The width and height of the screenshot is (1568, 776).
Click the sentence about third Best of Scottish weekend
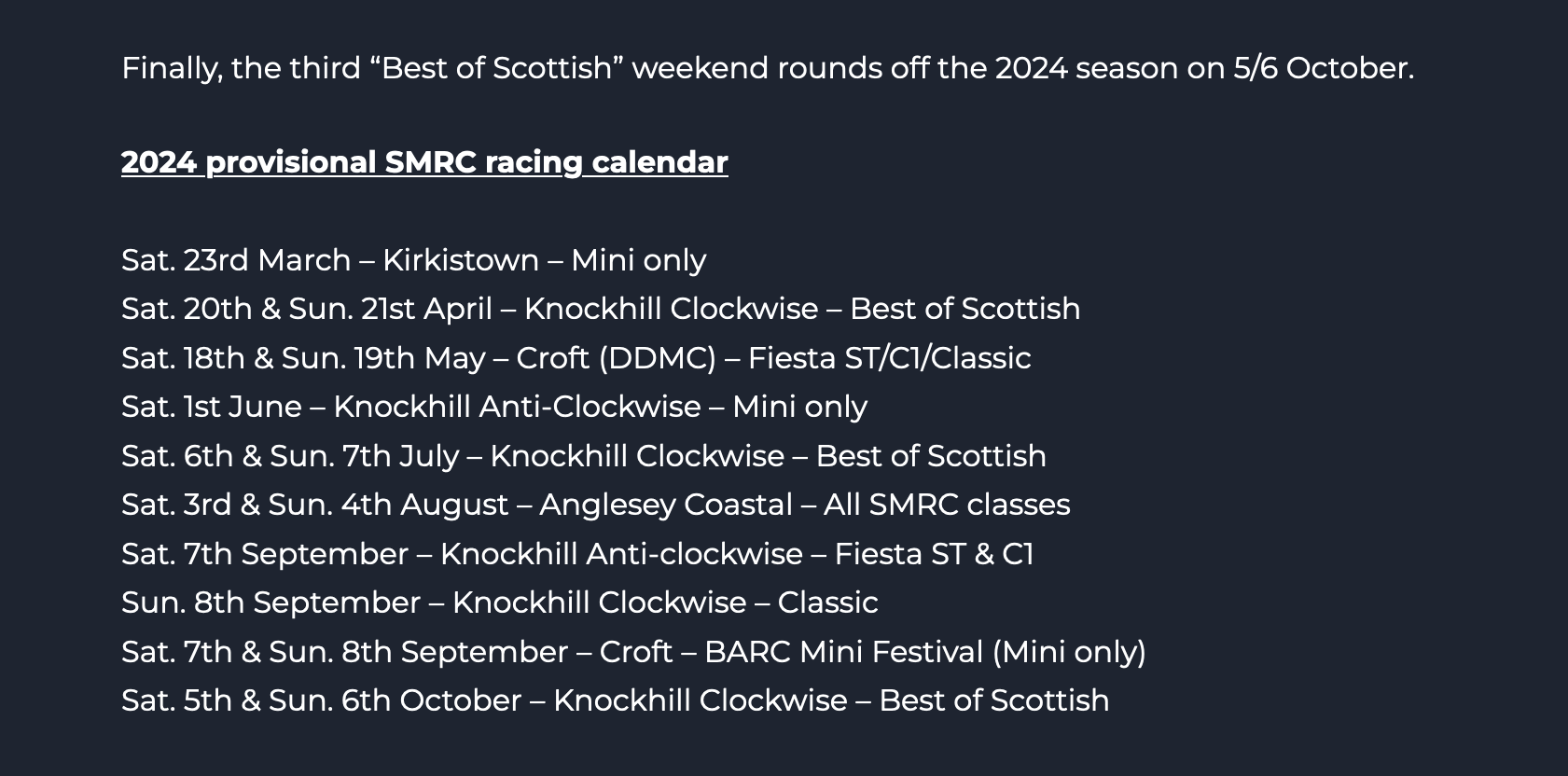point(768,68)
